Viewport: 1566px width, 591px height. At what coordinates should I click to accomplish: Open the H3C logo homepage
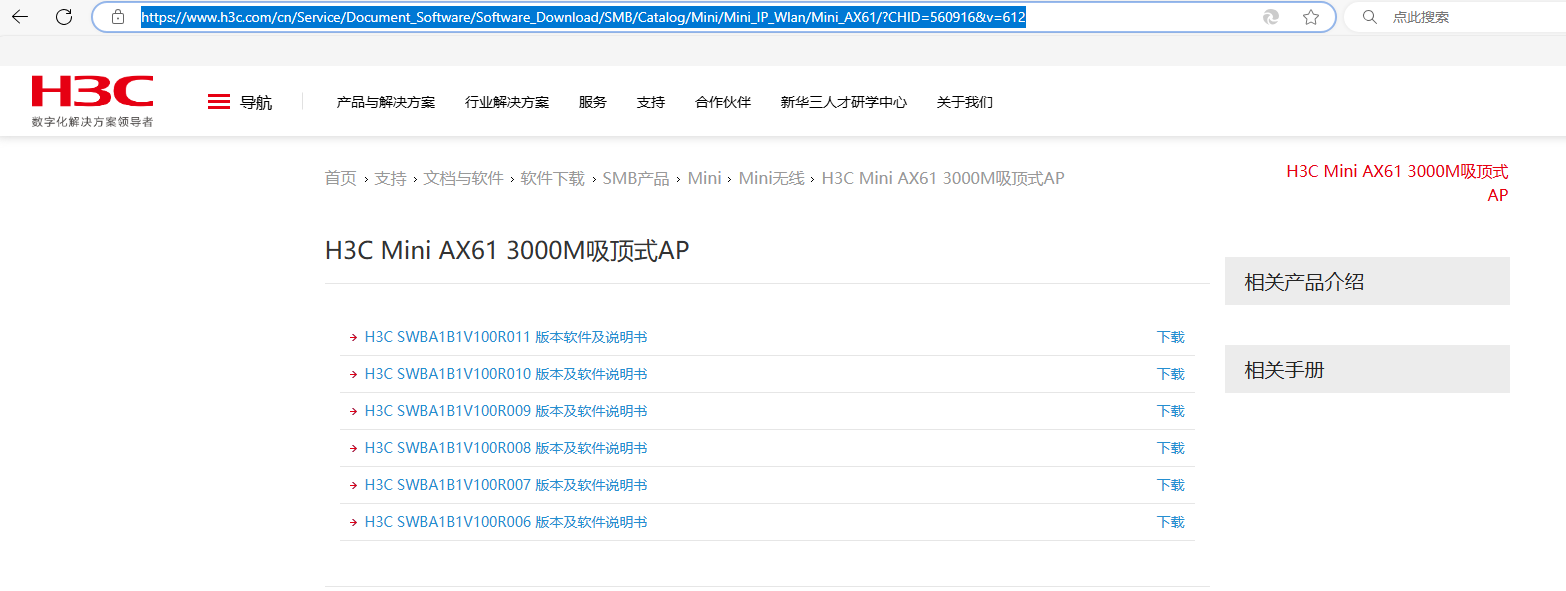(x=92, y=91)
